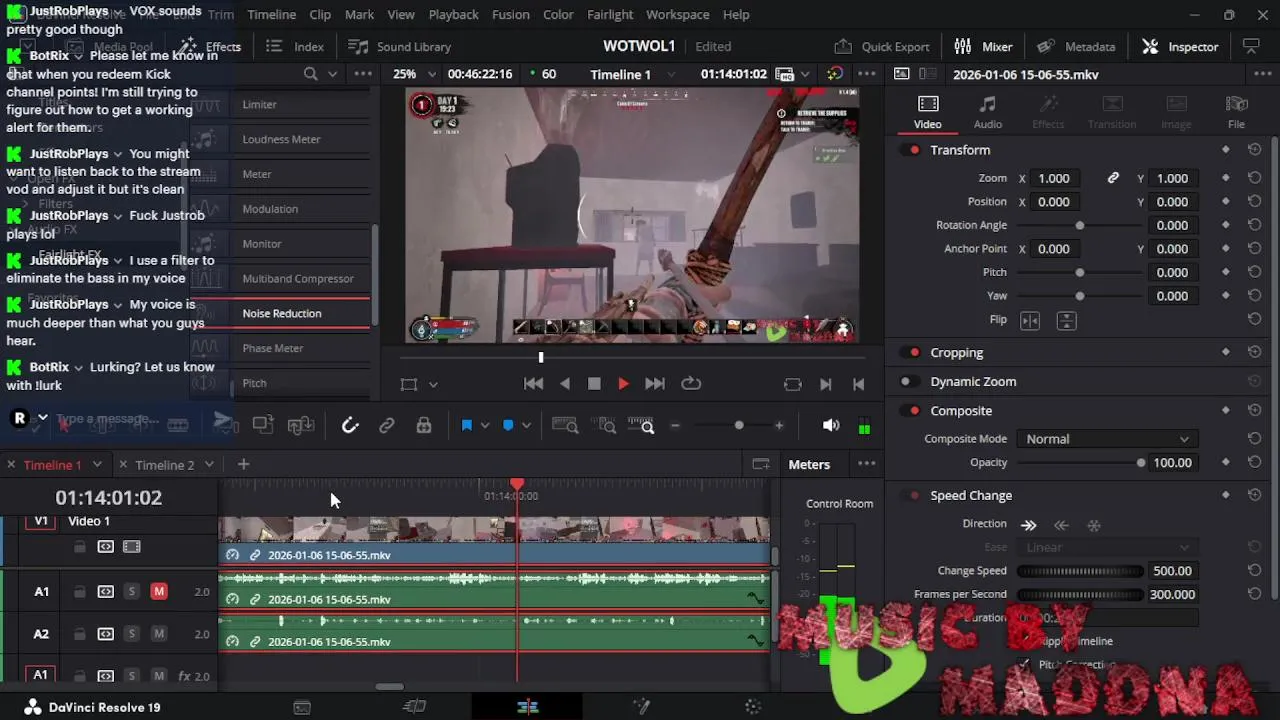Viewport: 1280px width, 720px height.
Task: Click the custom zoom icon
Action: click(x=641, y=425)
